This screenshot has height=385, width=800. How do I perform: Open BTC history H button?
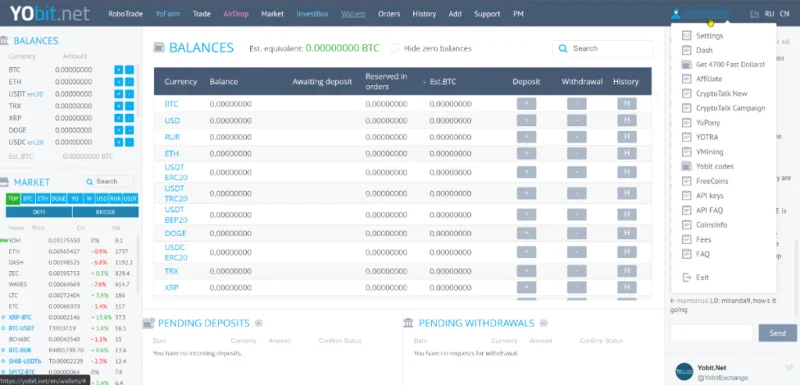pos(627,104)
